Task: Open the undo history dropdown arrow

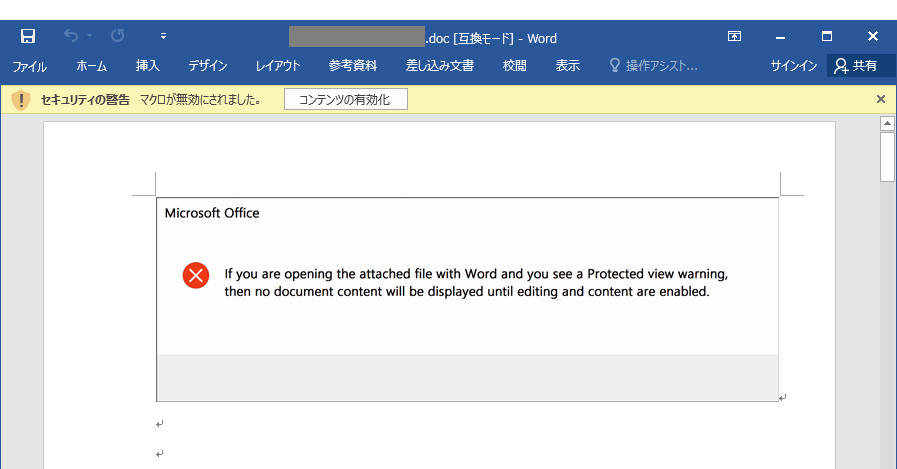Action: pos(90,36)
